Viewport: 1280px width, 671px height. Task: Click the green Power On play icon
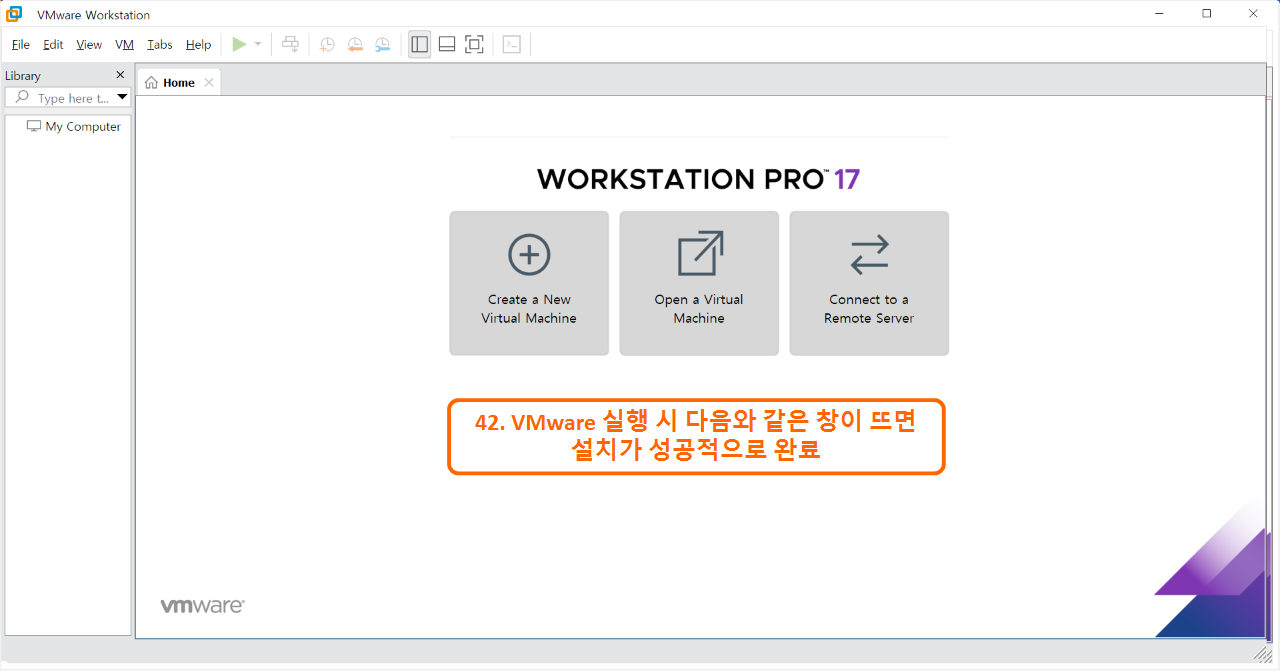tap(239, 44)
